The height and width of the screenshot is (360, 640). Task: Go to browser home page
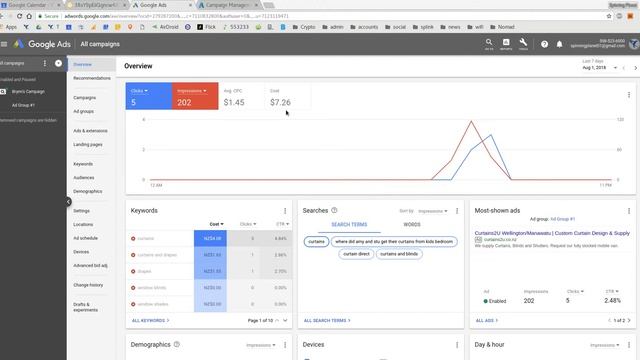29,16
